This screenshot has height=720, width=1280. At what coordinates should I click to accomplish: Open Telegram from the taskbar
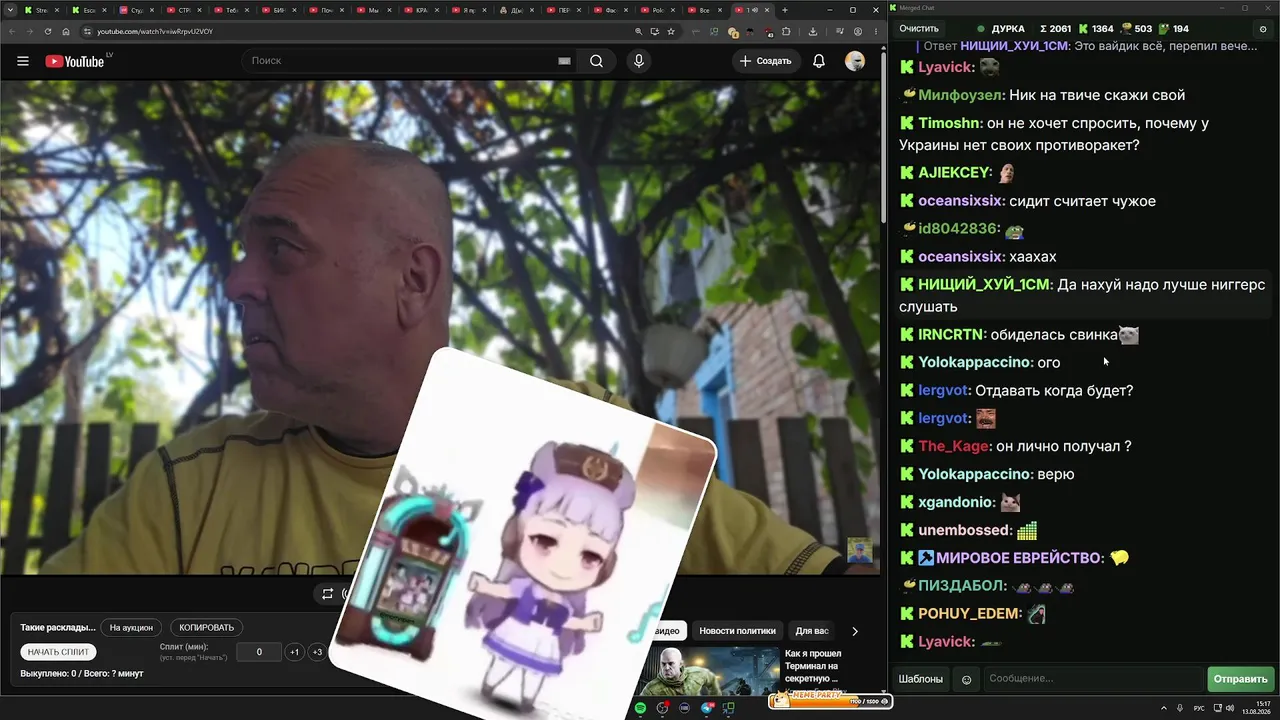[707, 708]
